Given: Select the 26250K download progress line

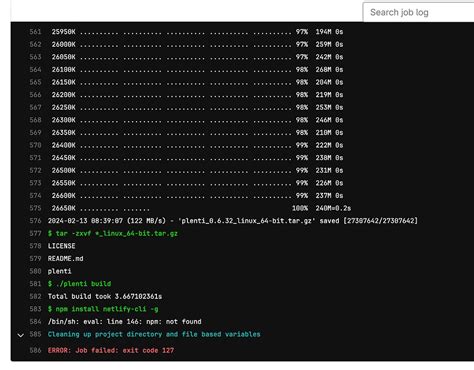Looking at the screenshot, I should click(x=197, y=107).
